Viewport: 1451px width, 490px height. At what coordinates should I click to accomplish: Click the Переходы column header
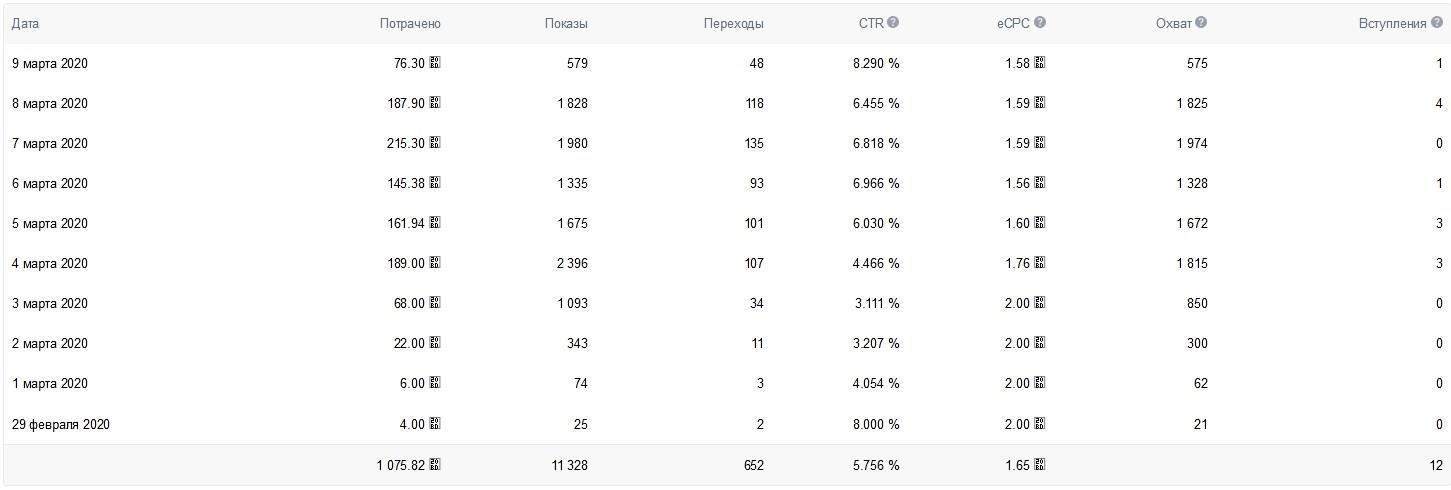[x=733, y=23]
